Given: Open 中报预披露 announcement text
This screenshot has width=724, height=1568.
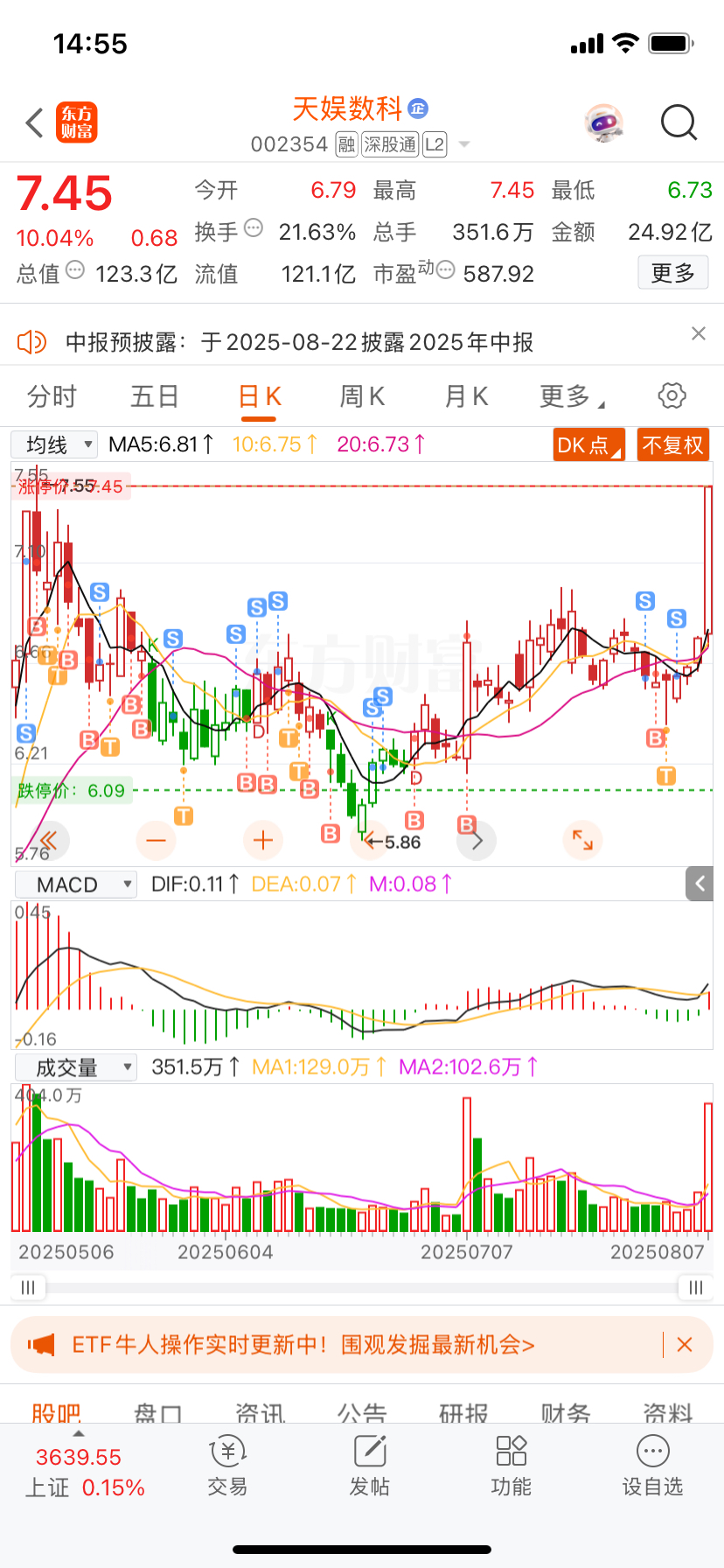Looking at the screenshot, I should [300, 342].
